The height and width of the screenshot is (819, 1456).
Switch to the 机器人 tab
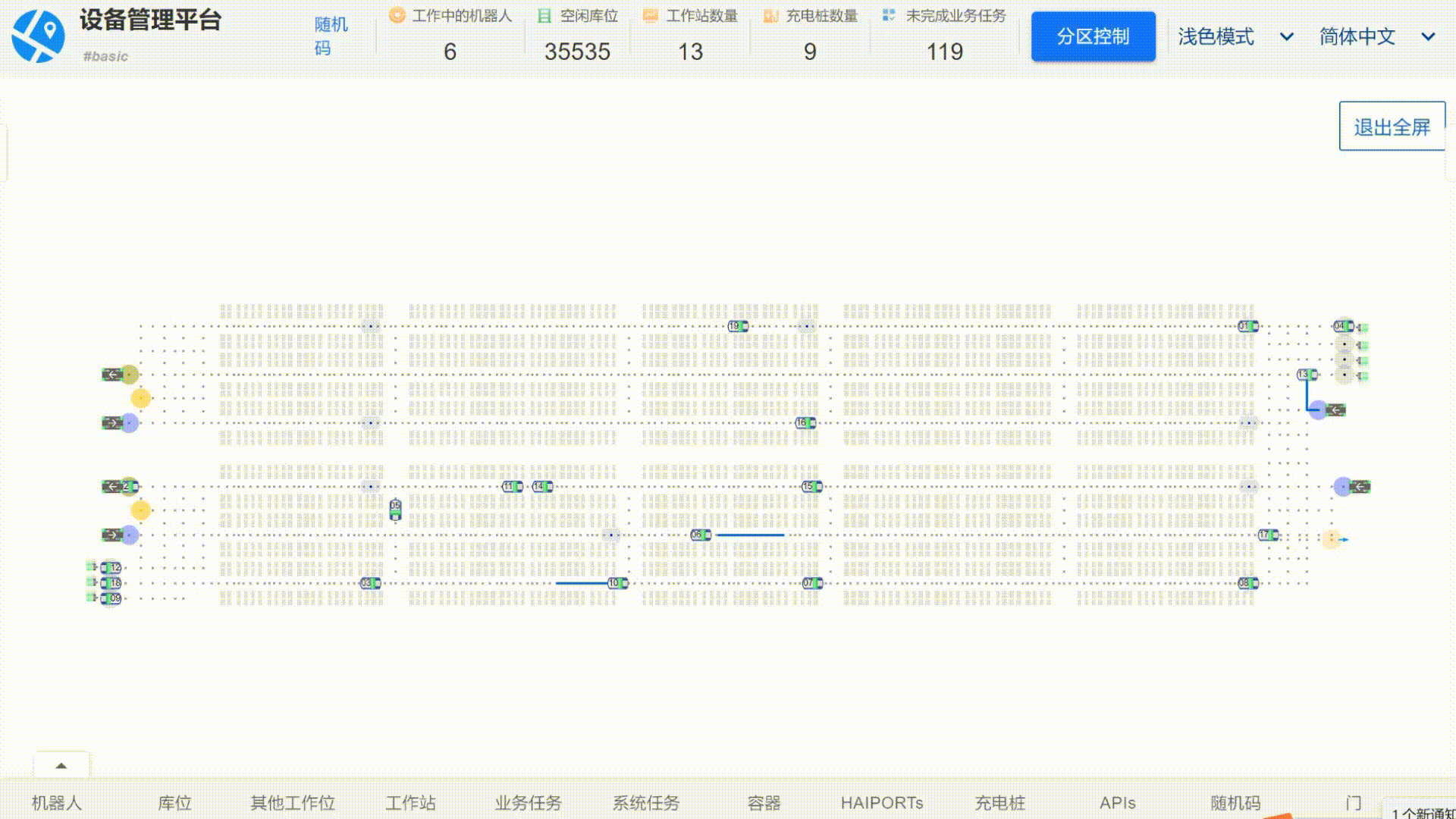click(x=56, y=802)
